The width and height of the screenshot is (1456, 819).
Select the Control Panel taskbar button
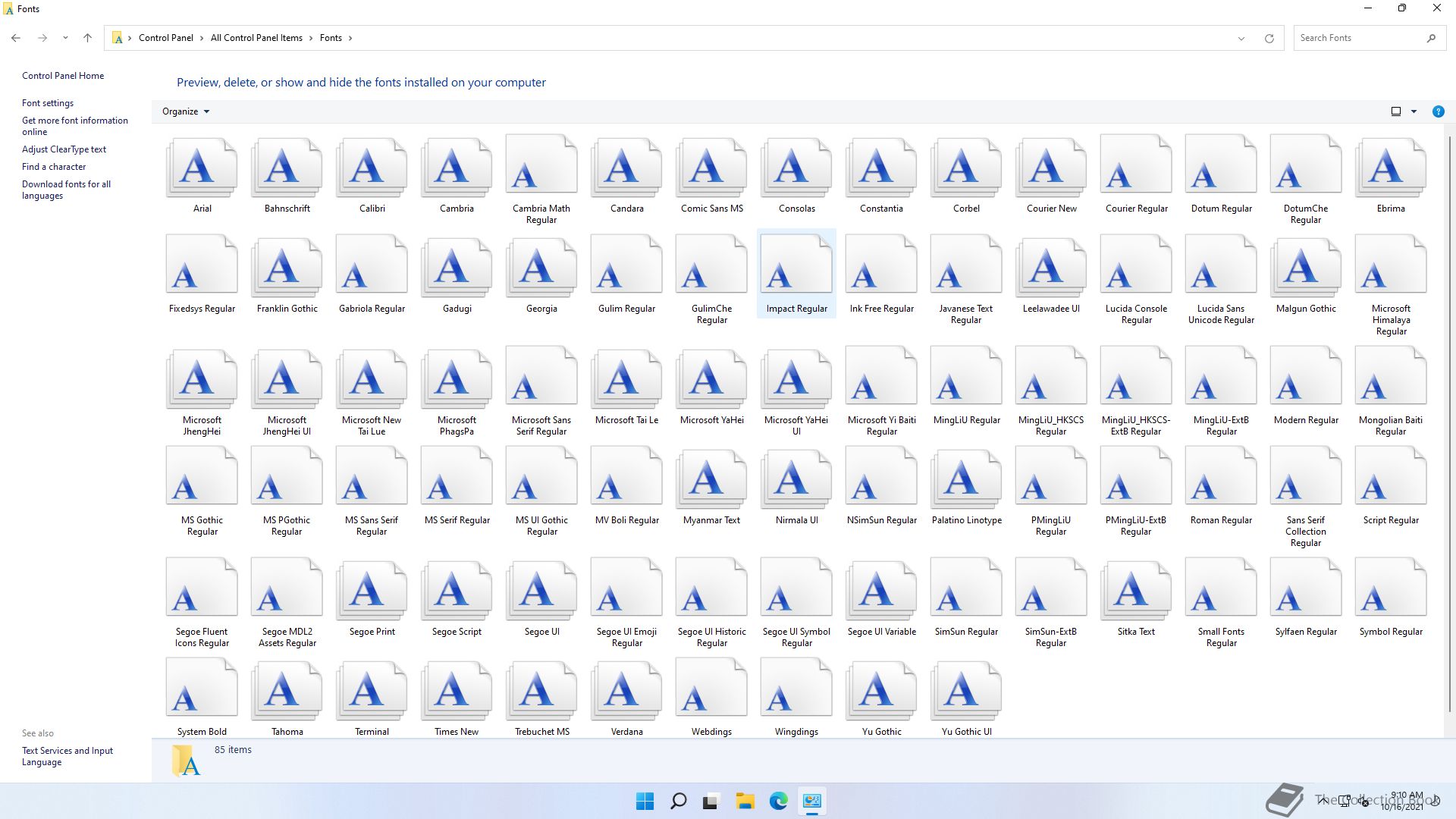[x=812, y=801]
